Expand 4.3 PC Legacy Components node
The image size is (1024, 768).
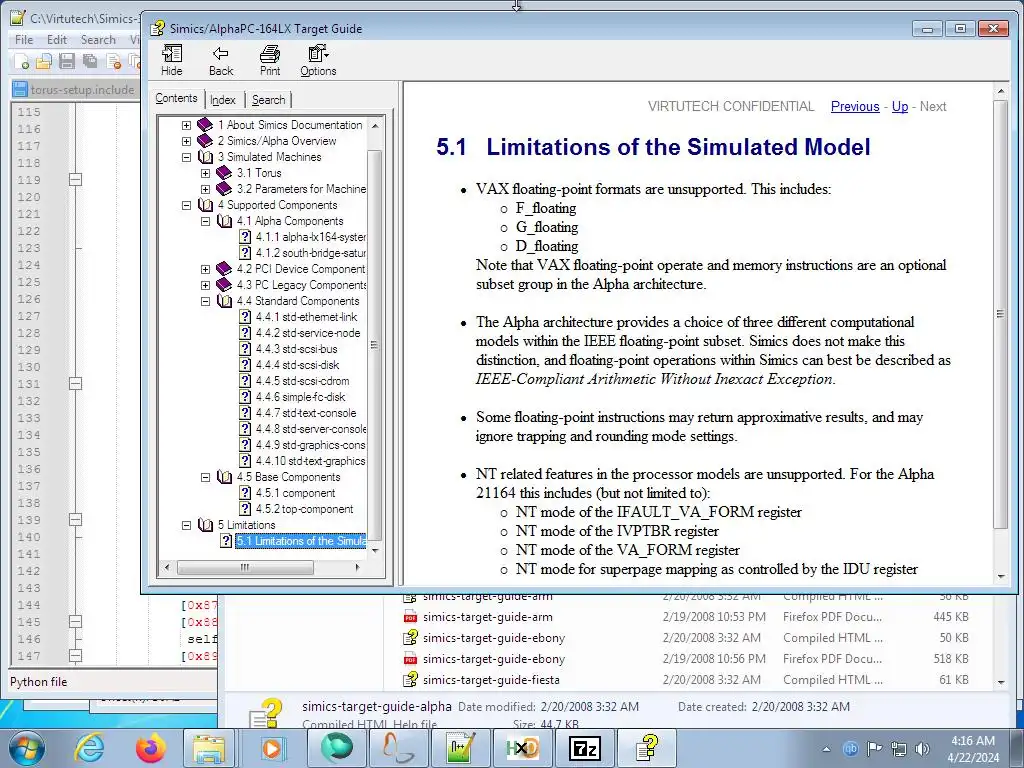pos(205,285)
